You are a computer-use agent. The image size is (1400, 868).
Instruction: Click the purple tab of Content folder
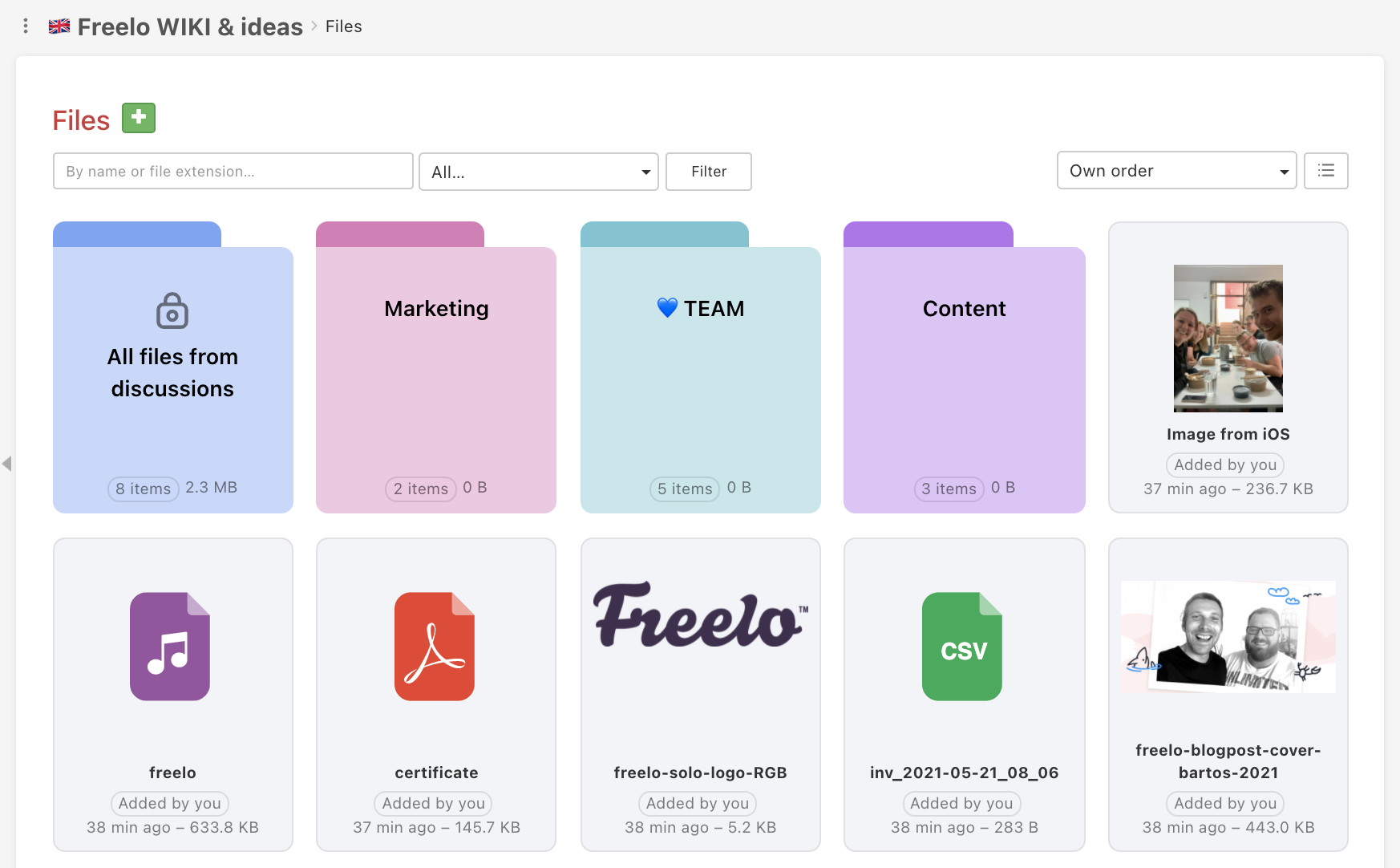click(x=929, y=234)
